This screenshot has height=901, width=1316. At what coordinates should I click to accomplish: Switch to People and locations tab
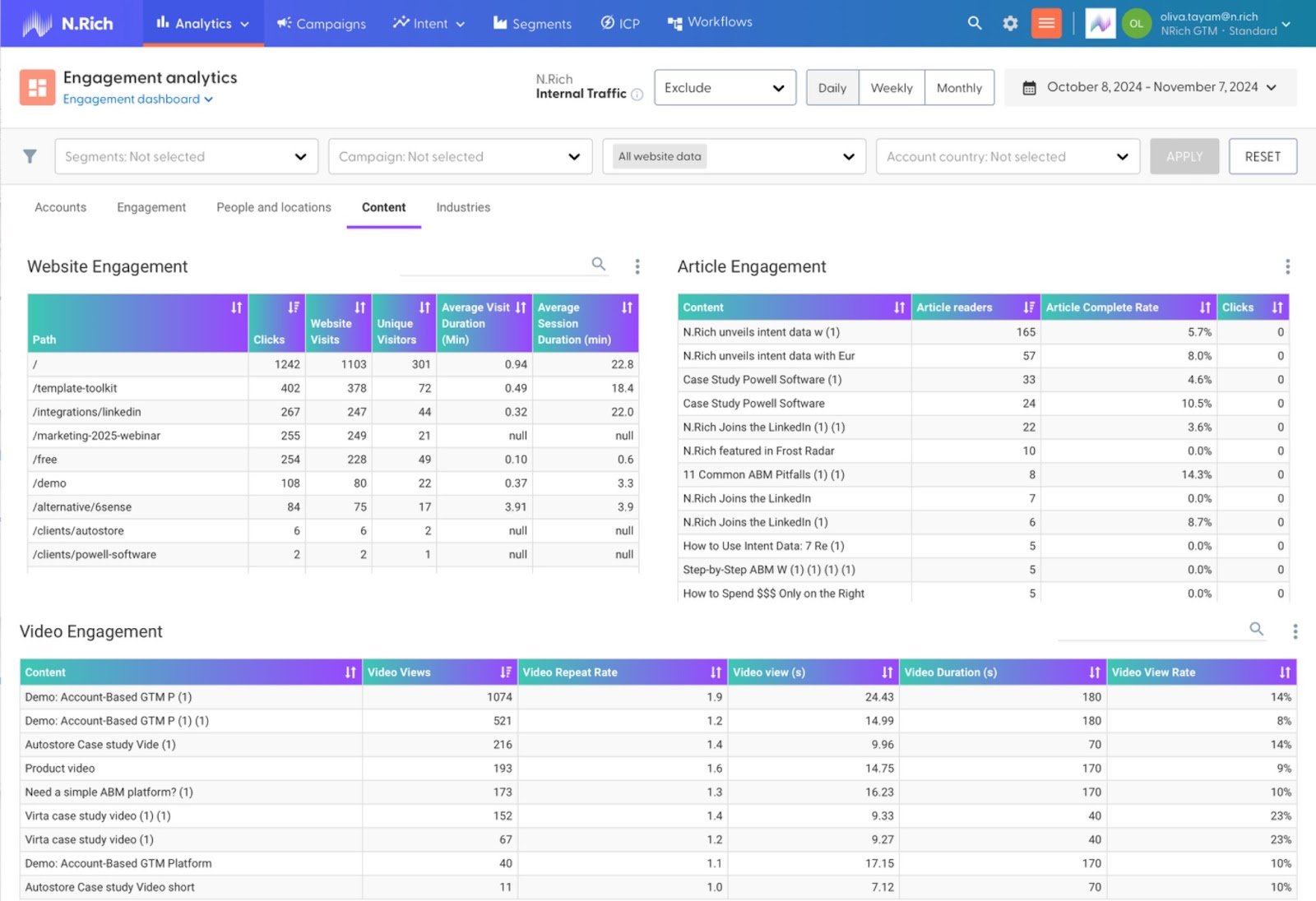click(274, 207)
